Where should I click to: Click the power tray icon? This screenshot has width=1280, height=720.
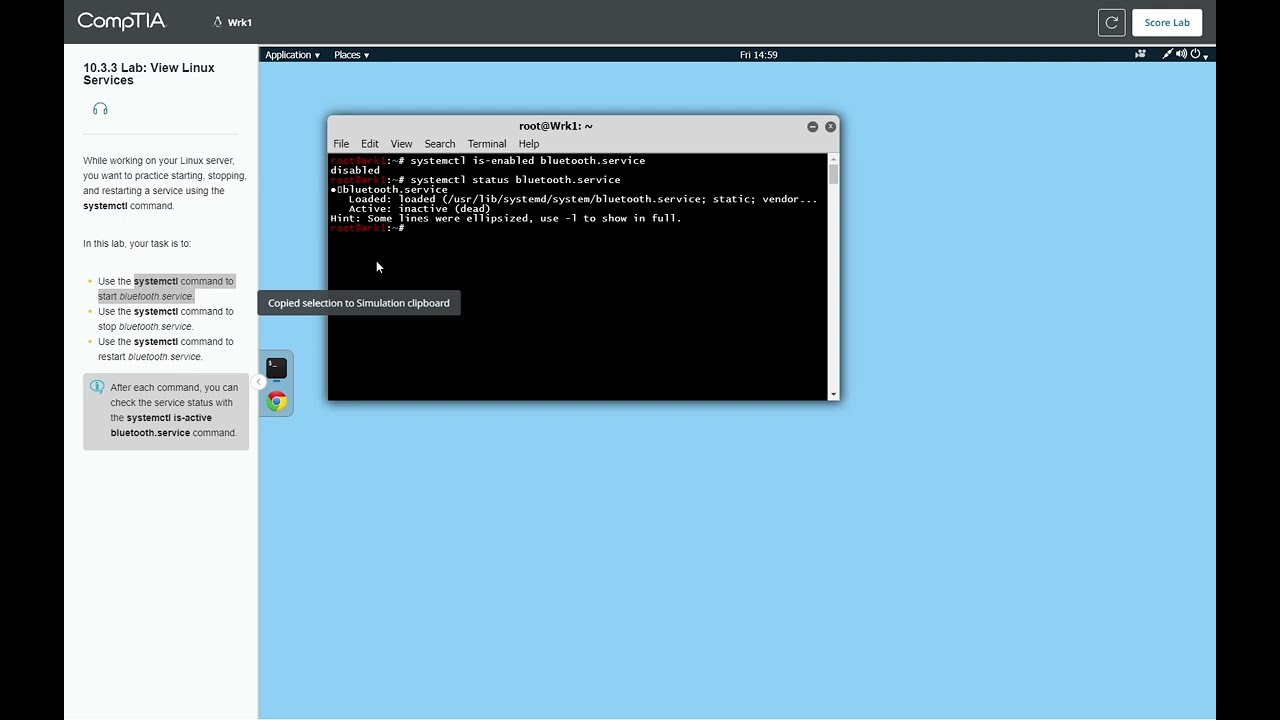(1195, 55)
